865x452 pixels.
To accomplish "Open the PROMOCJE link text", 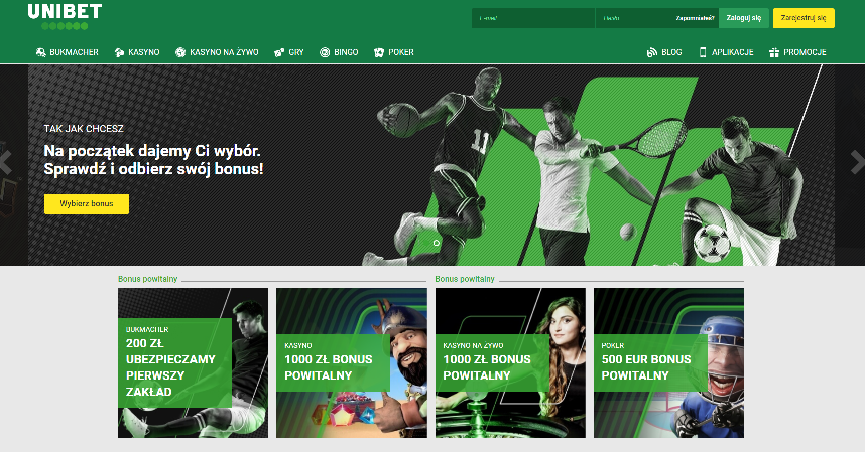I will [x=805, y=52].
